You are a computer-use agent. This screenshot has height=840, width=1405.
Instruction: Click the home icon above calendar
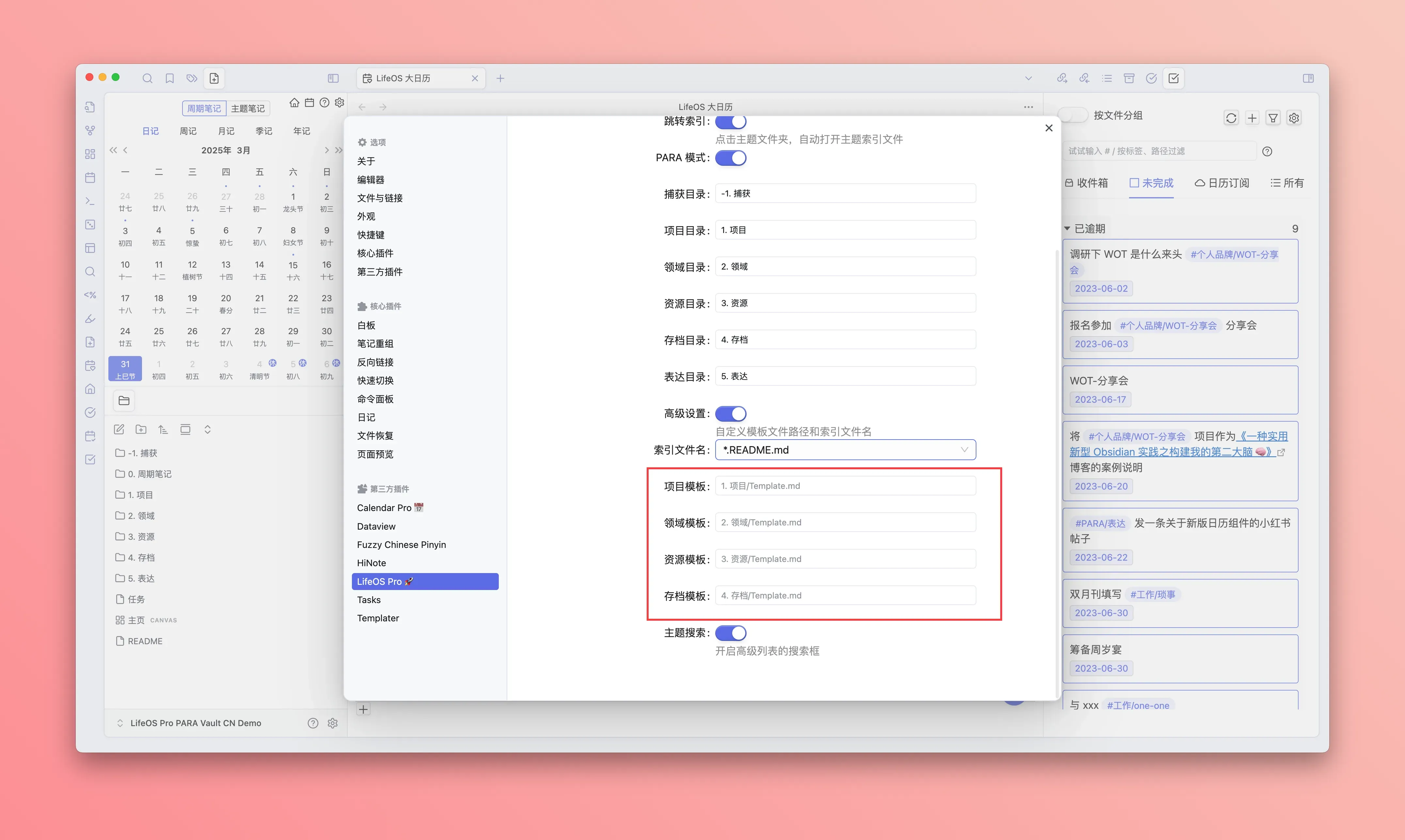294,103
